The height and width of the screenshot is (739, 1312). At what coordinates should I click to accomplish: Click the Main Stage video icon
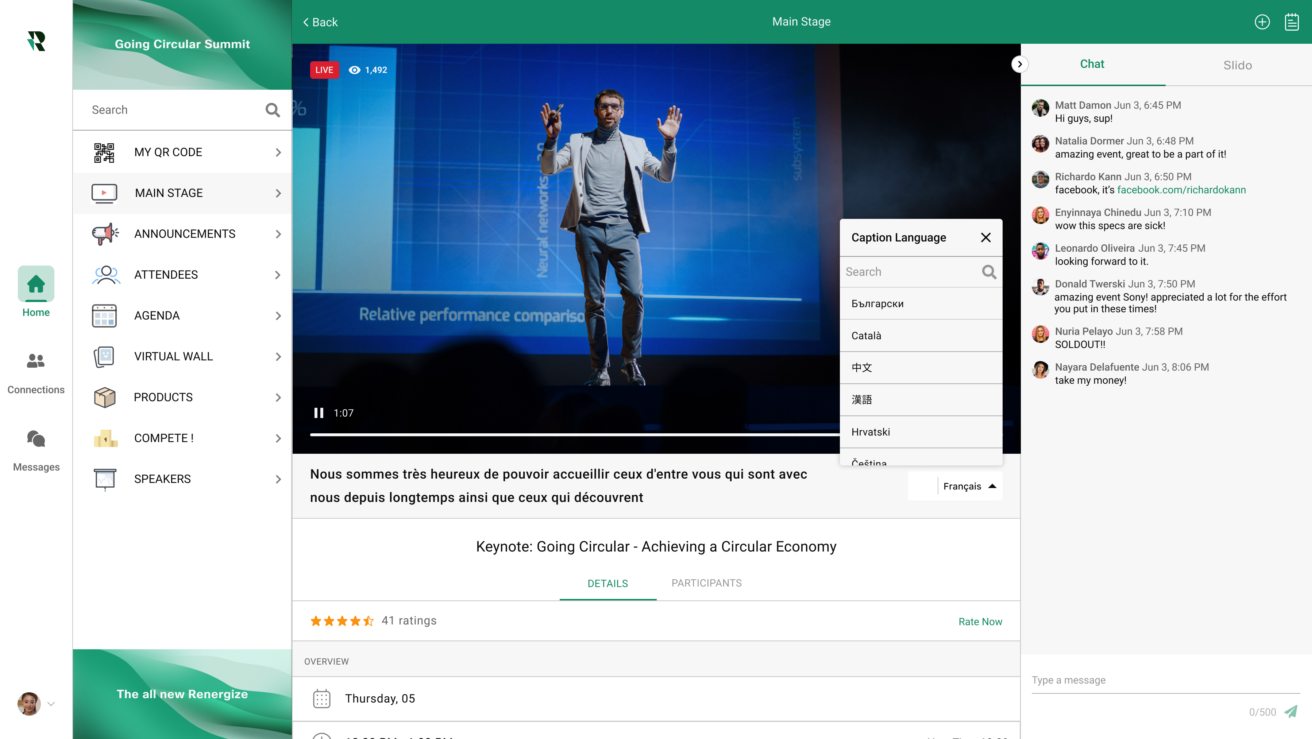[104, 193]
